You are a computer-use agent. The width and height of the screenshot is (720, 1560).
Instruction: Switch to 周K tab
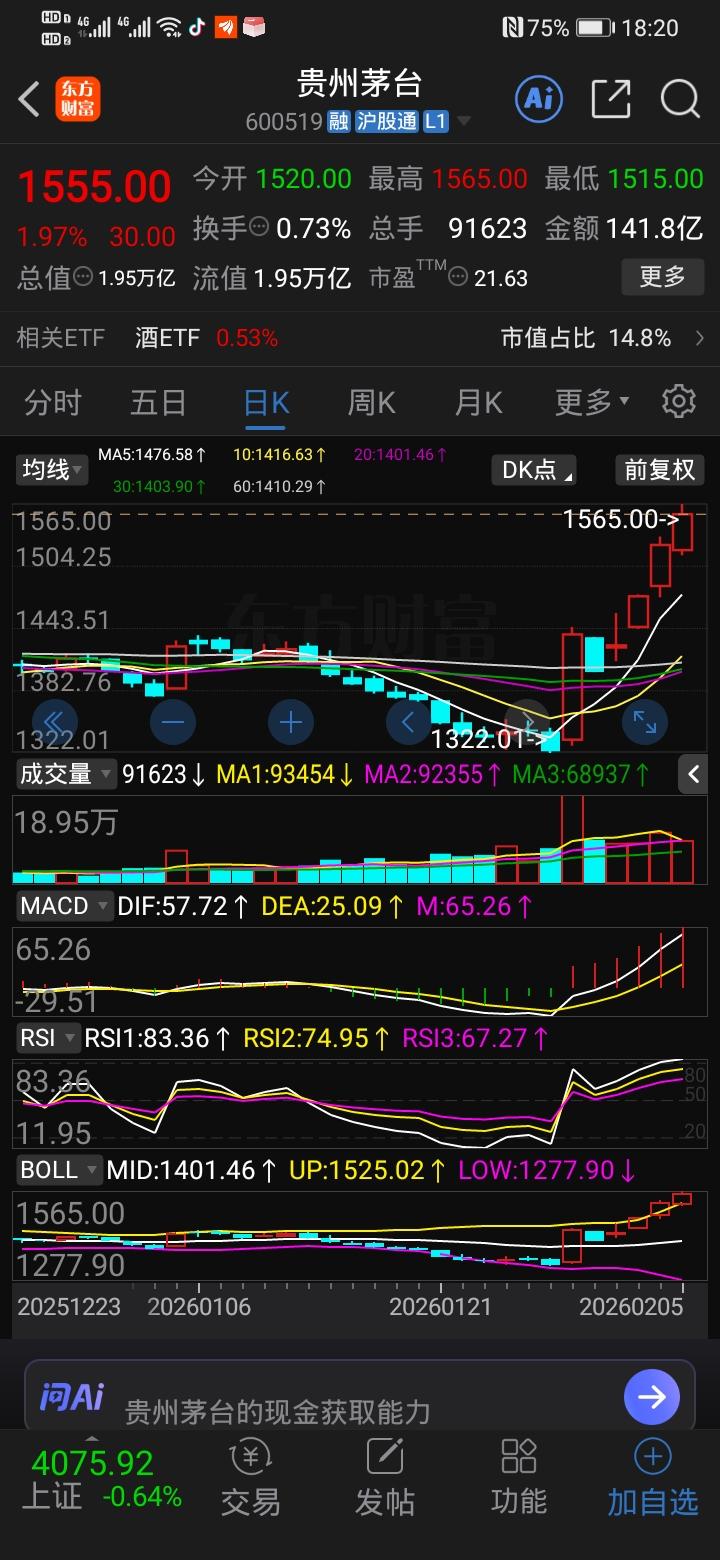(x=372, y=402)
